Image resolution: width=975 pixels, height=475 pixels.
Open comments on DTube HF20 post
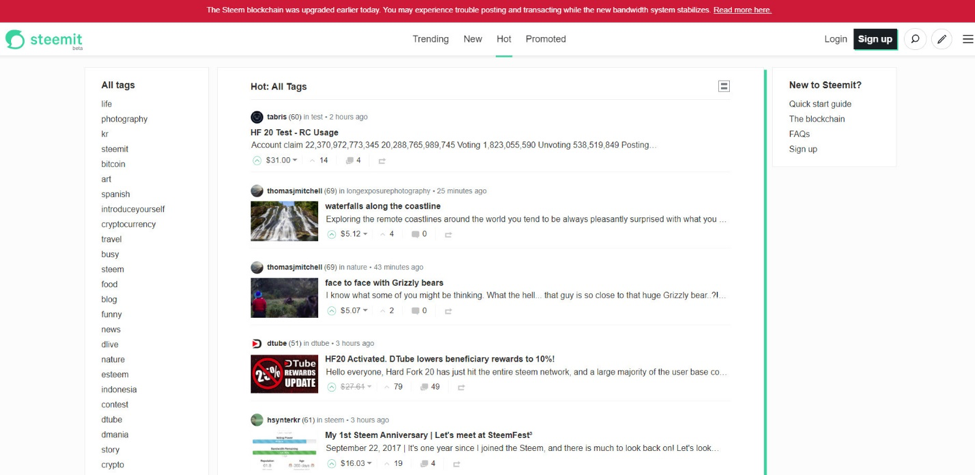(430, 387)
